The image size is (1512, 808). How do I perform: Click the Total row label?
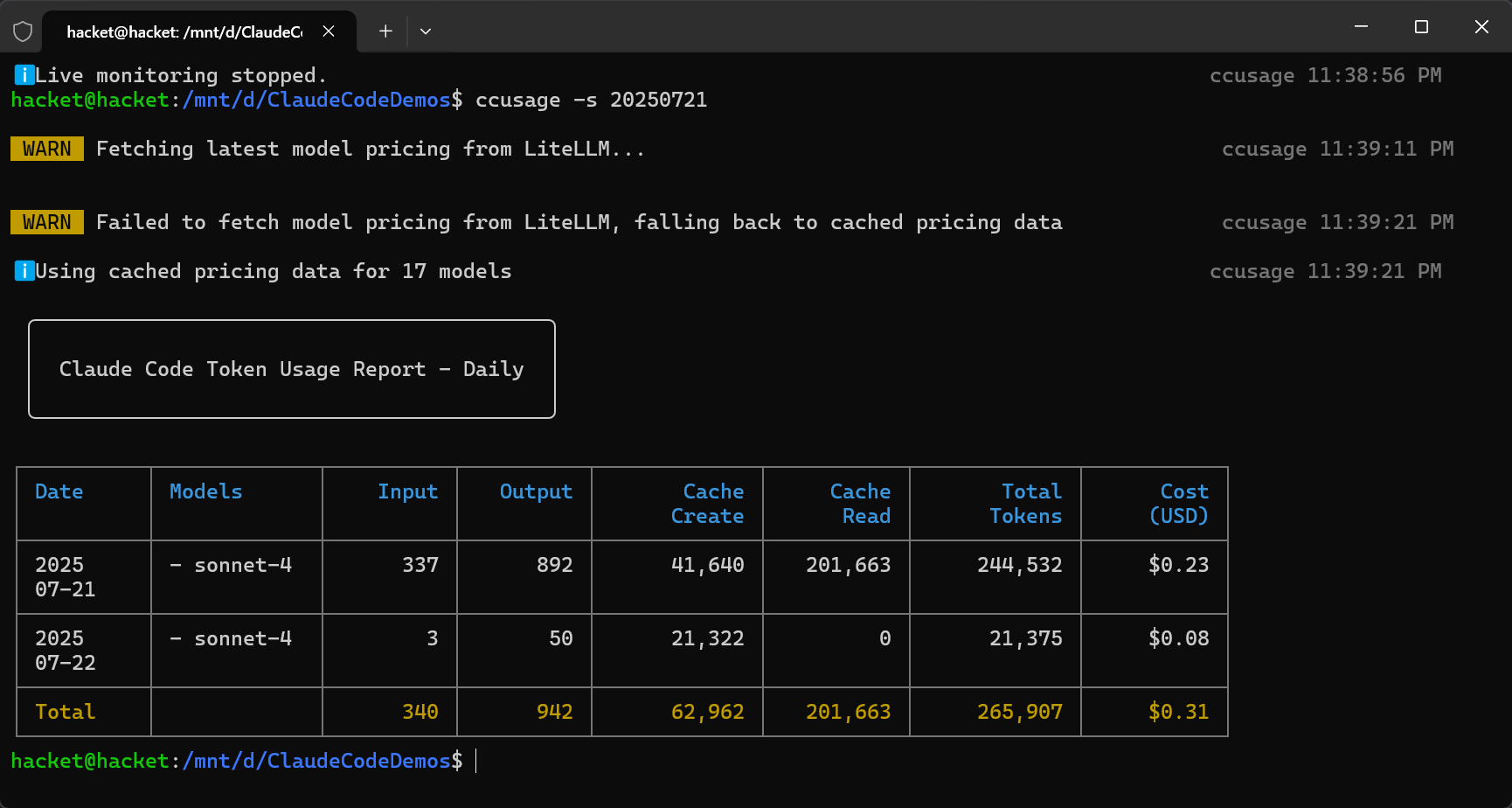66,712
